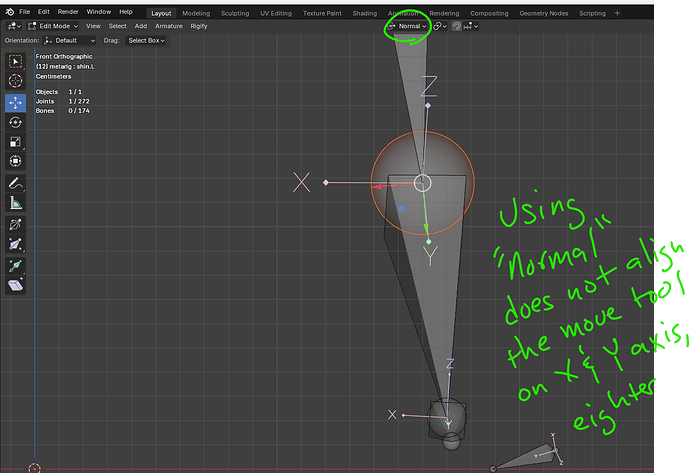The image size is (690, 473).
Task: Switch to the Modeling workspace tab
Action: pos(196,13)
